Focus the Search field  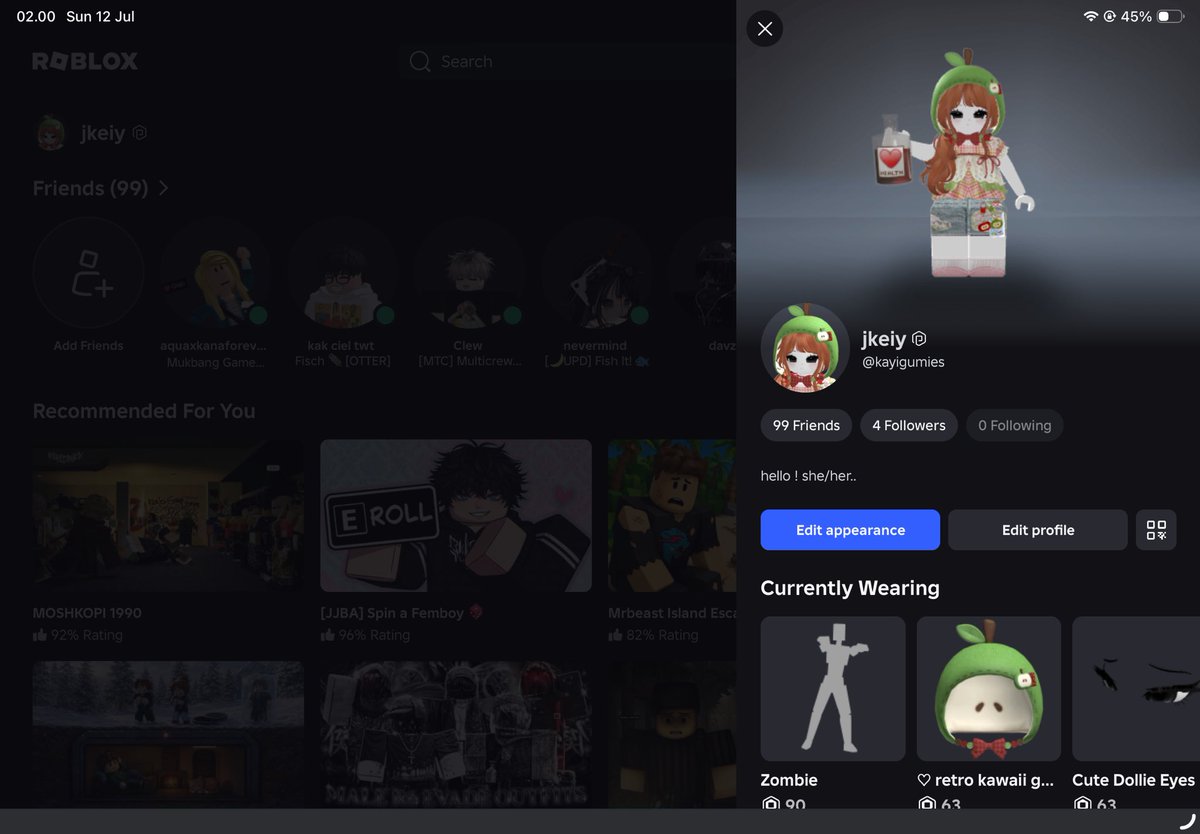pos(567,61)
